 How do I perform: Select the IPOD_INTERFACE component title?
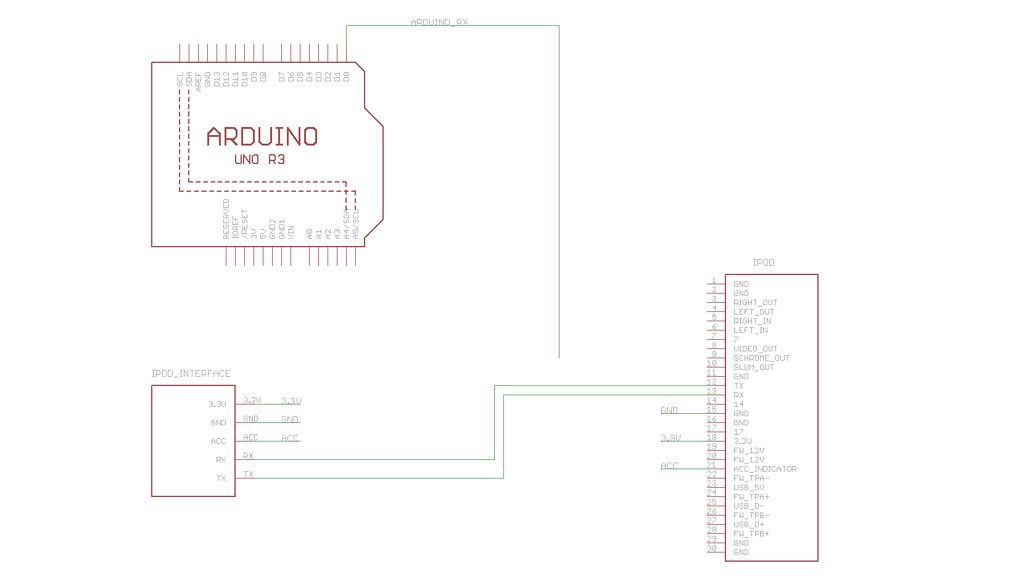190,373
